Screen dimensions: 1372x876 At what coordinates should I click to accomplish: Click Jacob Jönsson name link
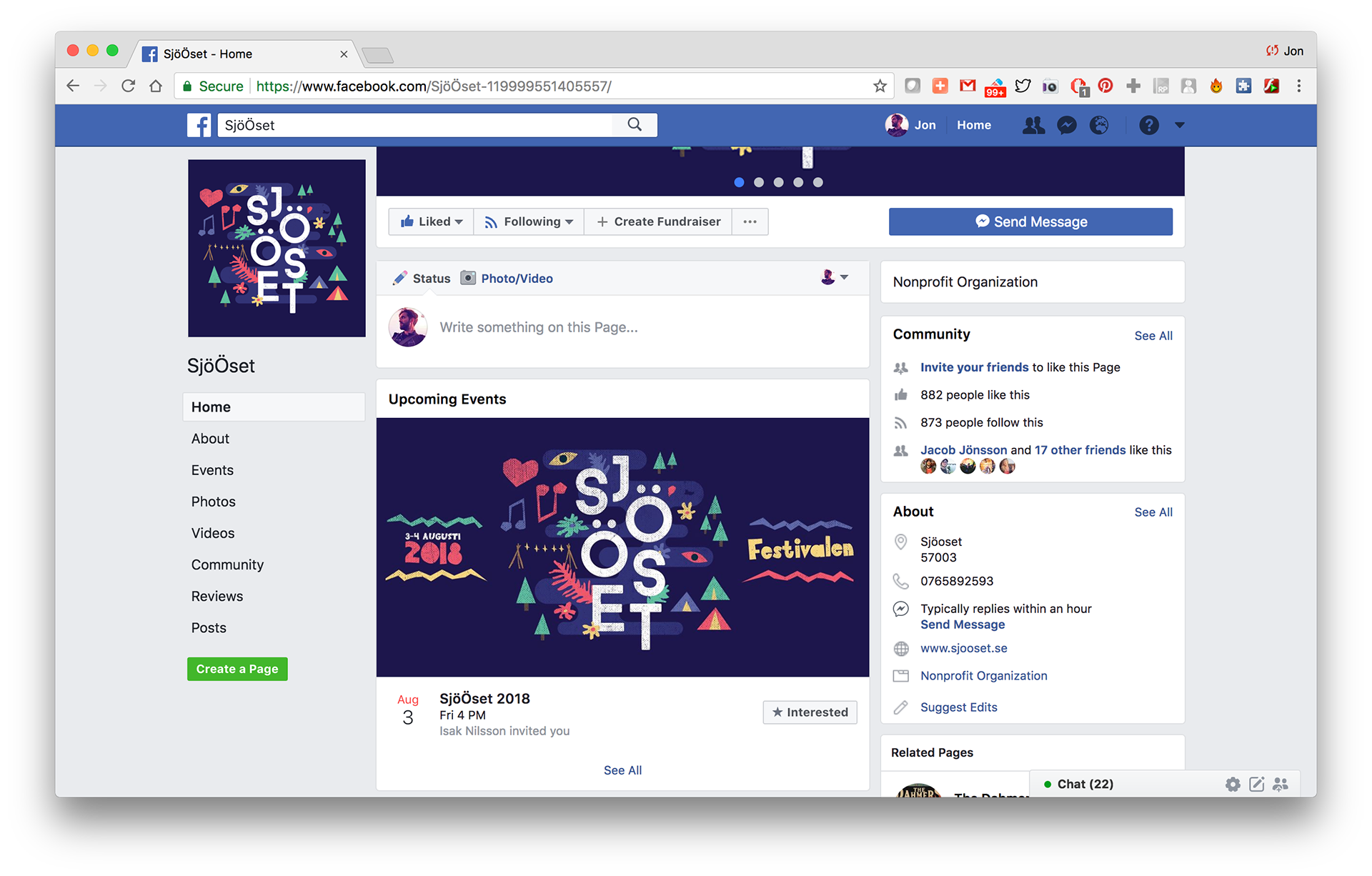963,450
